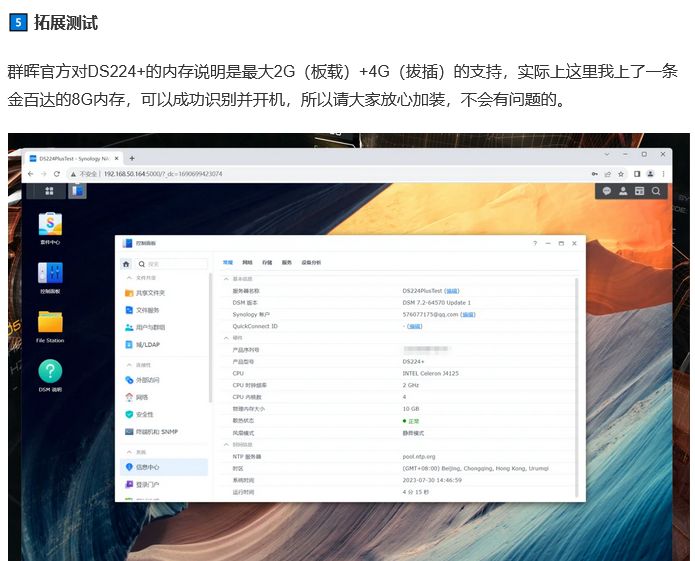This screenshot has height=561, width=695.
Task: Click the 'INTEL Celeron J4125' value
Action: coord(430,374)
